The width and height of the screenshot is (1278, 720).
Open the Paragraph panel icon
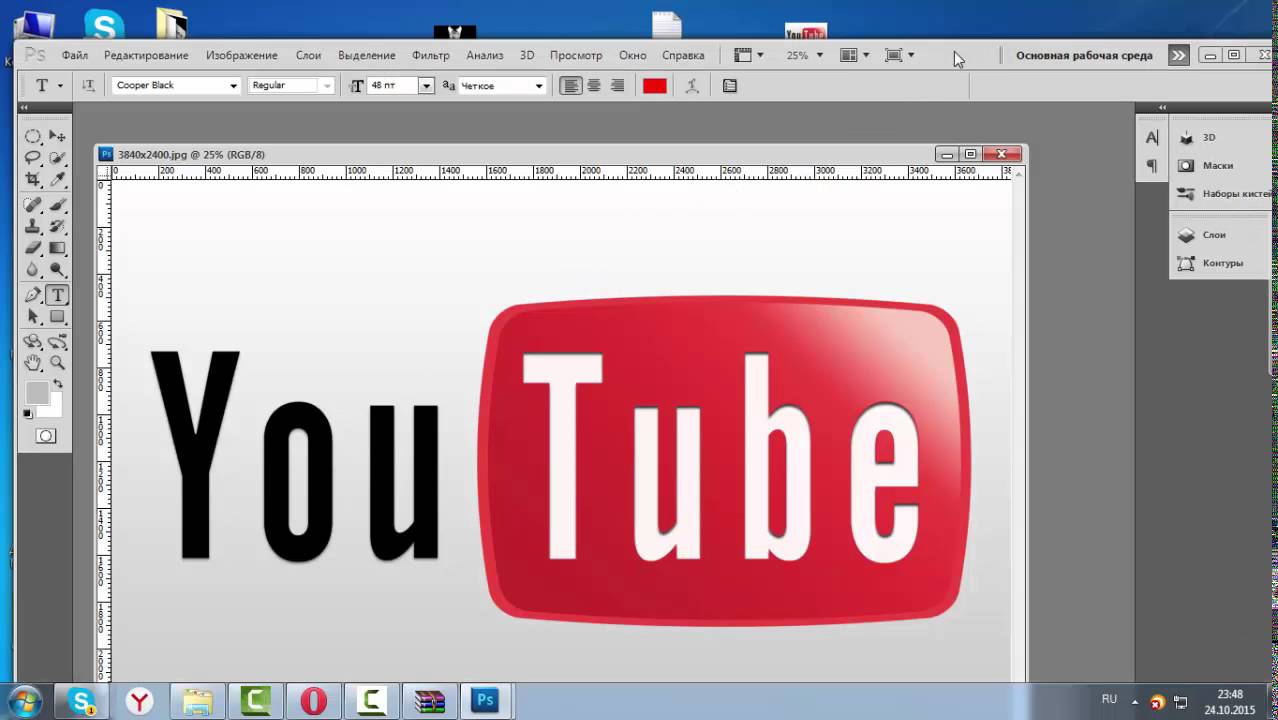[1152, 165]
